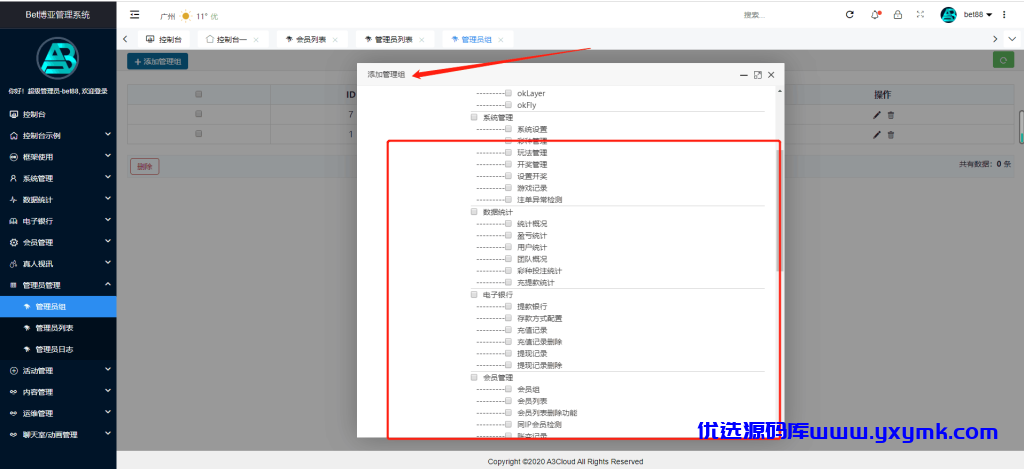Open the bet88 user dropdown
1024x469 pixels.
(x=978, y=14)
